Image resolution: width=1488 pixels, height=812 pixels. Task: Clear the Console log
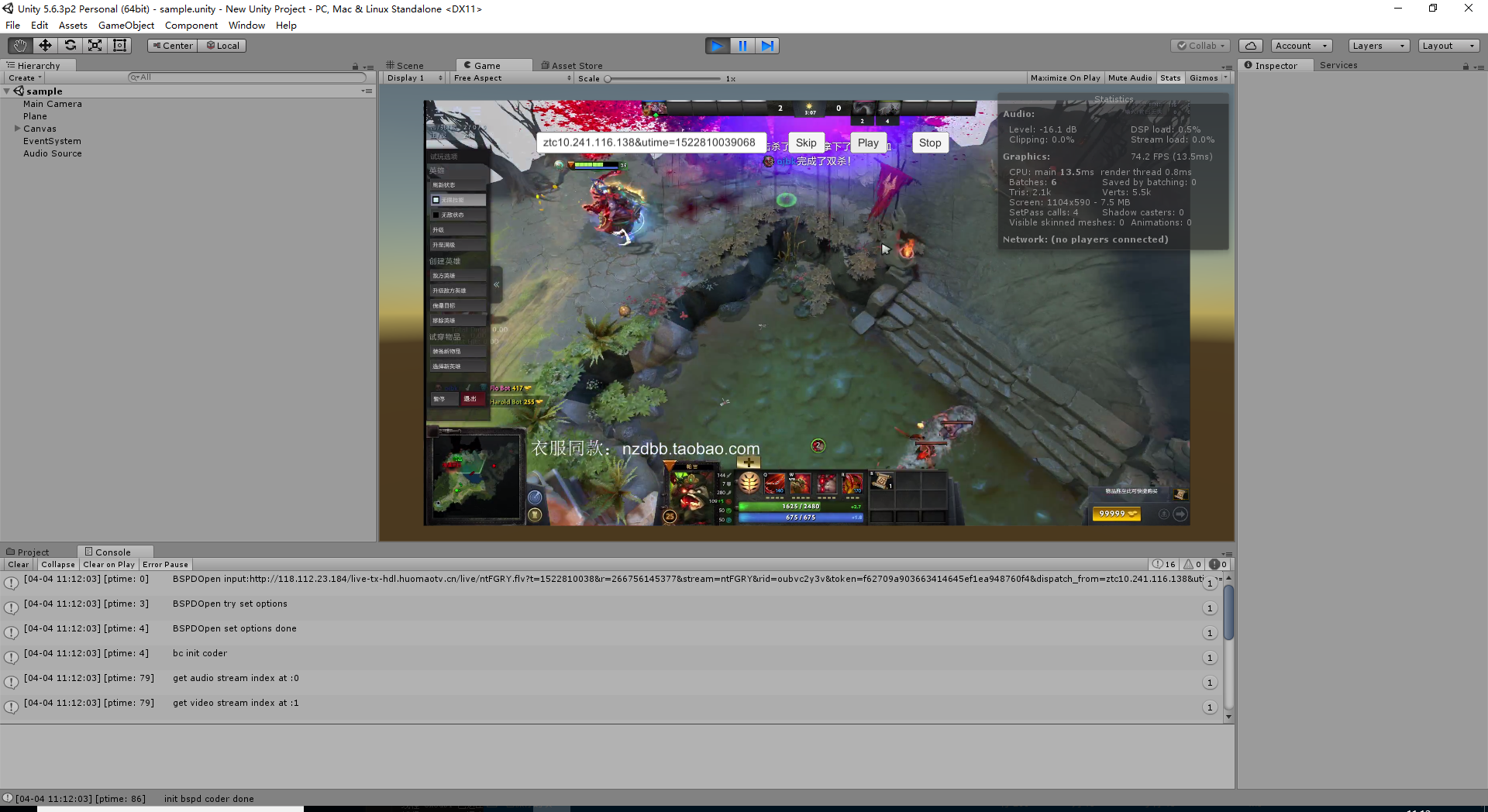pos(18,565)
